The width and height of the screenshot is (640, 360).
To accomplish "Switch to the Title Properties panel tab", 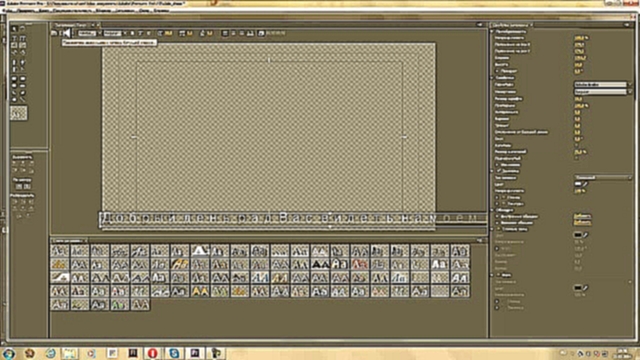I will click(x=511, y=25).
